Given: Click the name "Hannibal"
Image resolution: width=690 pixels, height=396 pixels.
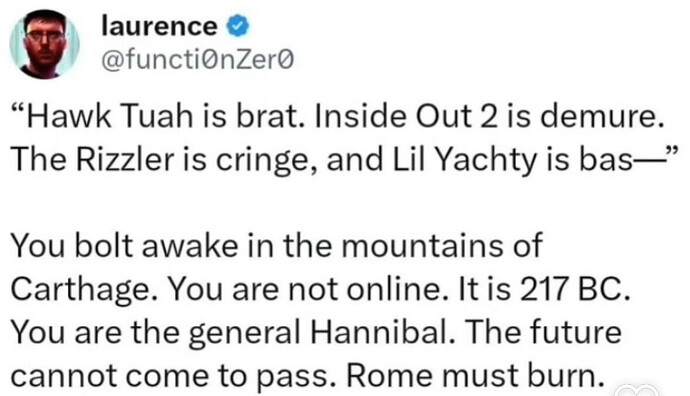Looking at the screenshot, I should coord(380,332).
